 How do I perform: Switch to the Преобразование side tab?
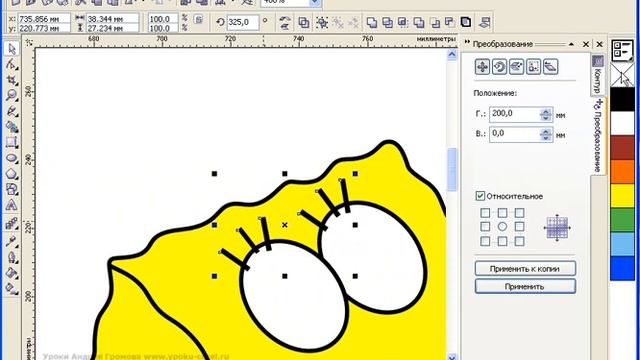(598, 137)
